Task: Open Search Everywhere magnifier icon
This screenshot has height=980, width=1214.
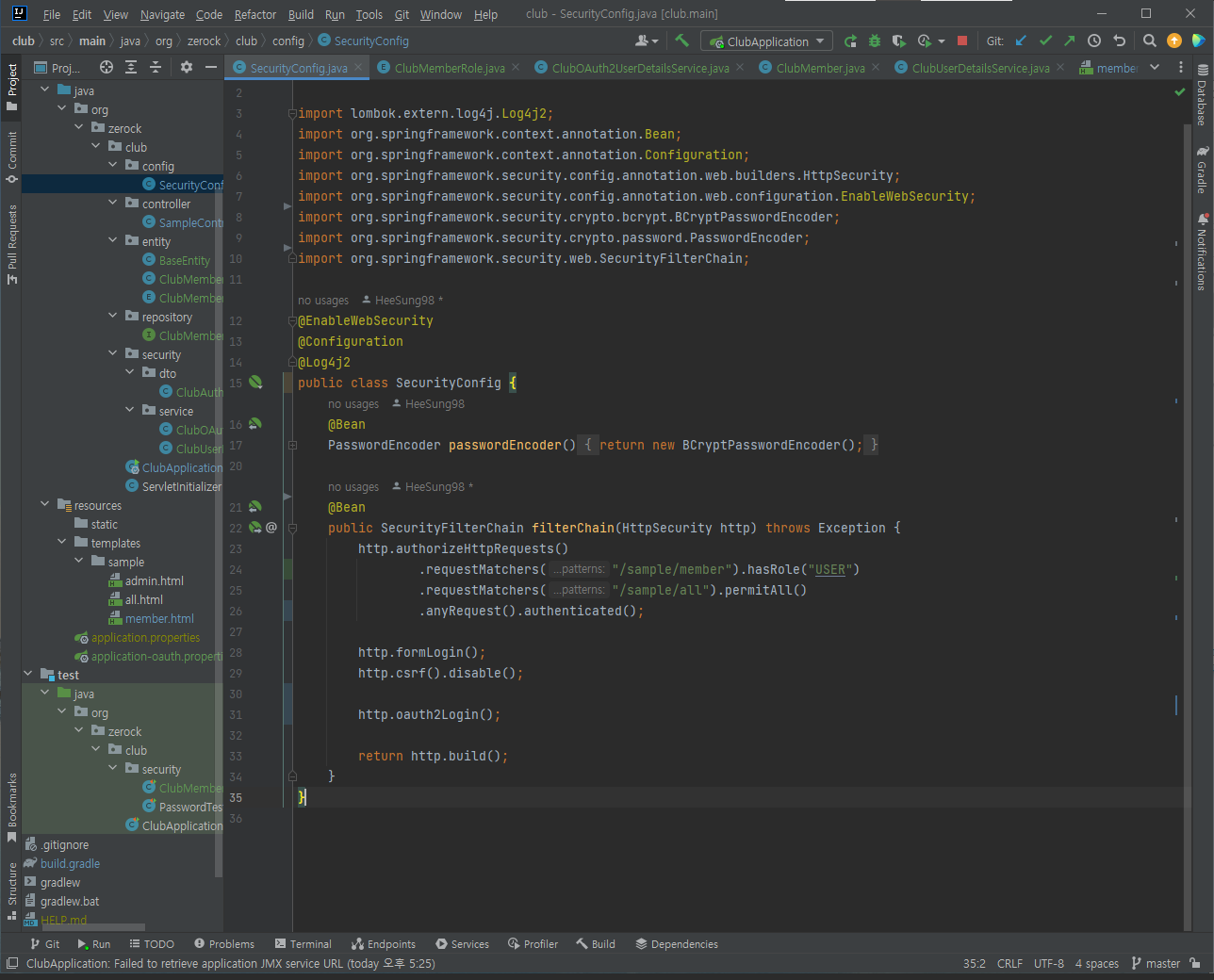Action: [x=1150, y=41]
